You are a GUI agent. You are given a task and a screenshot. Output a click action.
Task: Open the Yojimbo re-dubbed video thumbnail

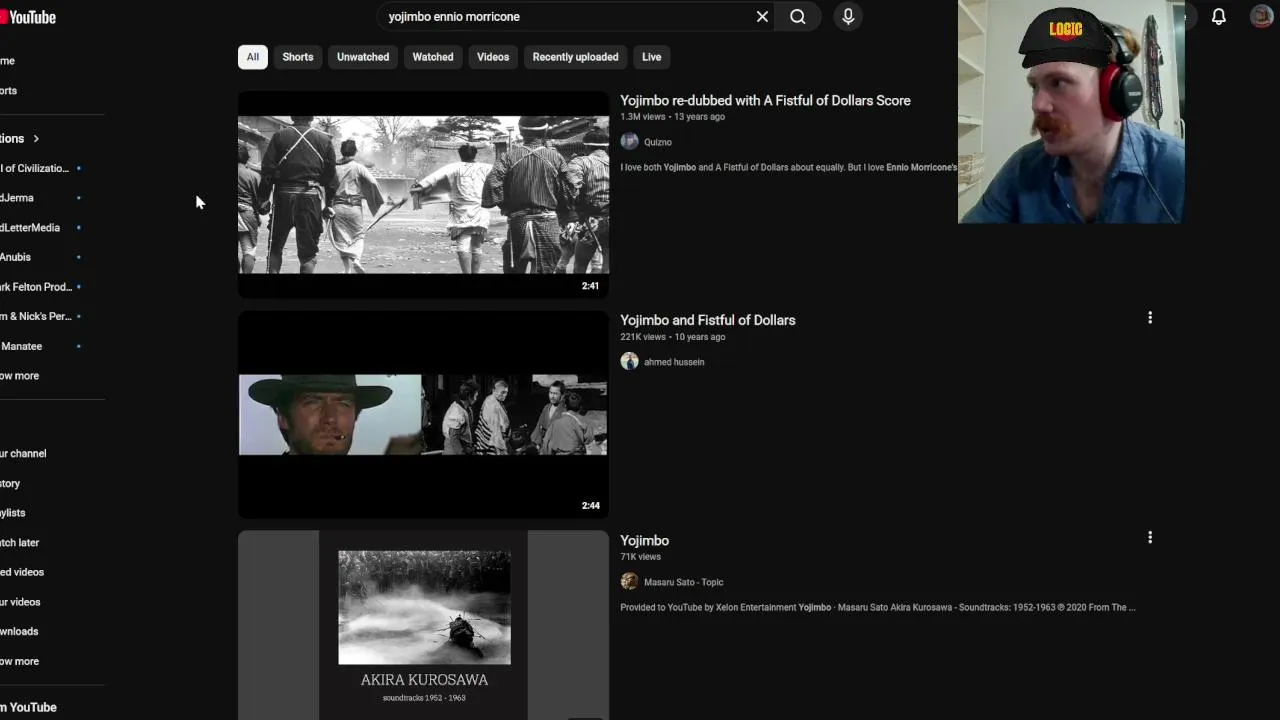(x=423, y=195)
